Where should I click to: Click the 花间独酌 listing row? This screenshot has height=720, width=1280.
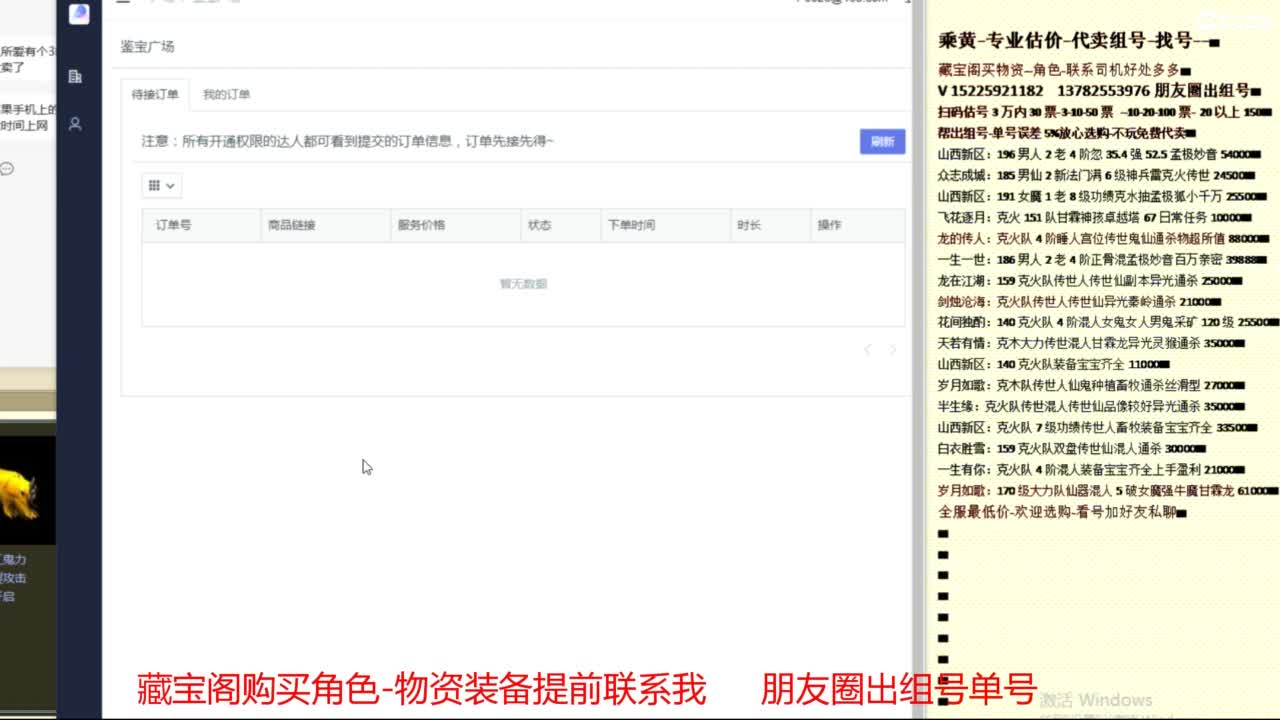[x=1108, y=323]
